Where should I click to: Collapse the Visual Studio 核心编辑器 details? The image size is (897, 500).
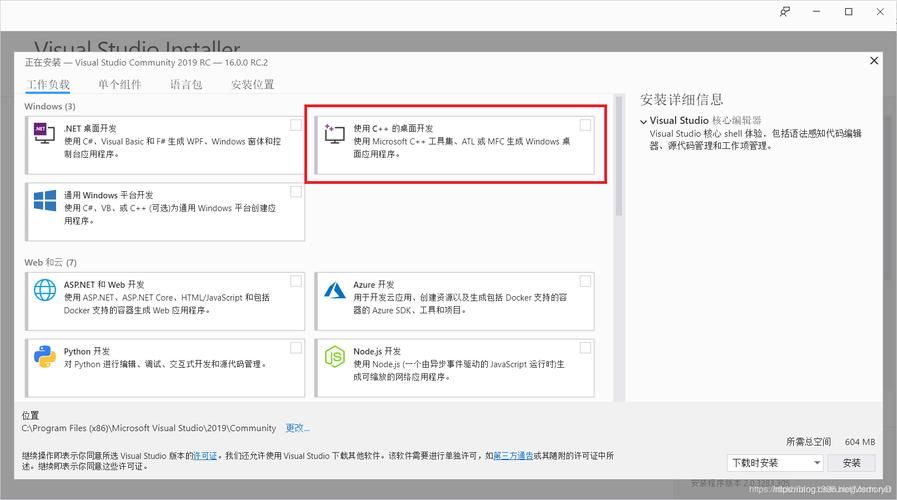tap(644, 121)
